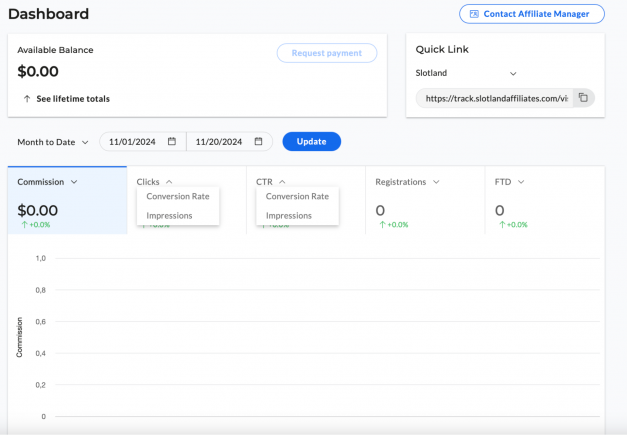Click the up arrow beside lifetime totals
Image resolution: width=627 pixels, height=435 pixels.
click(27, 99)
